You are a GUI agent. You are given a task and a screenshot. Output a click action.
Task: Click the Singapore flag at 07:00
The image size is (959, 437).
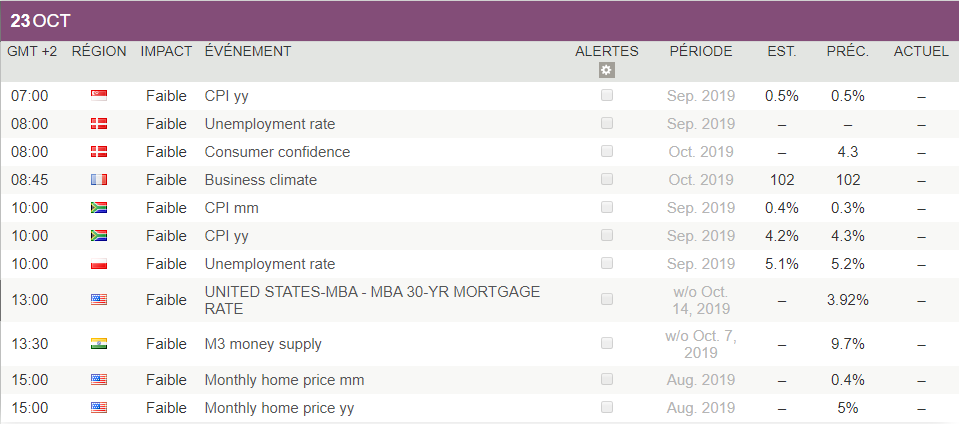pyautogui.click(x=99, y=96)
